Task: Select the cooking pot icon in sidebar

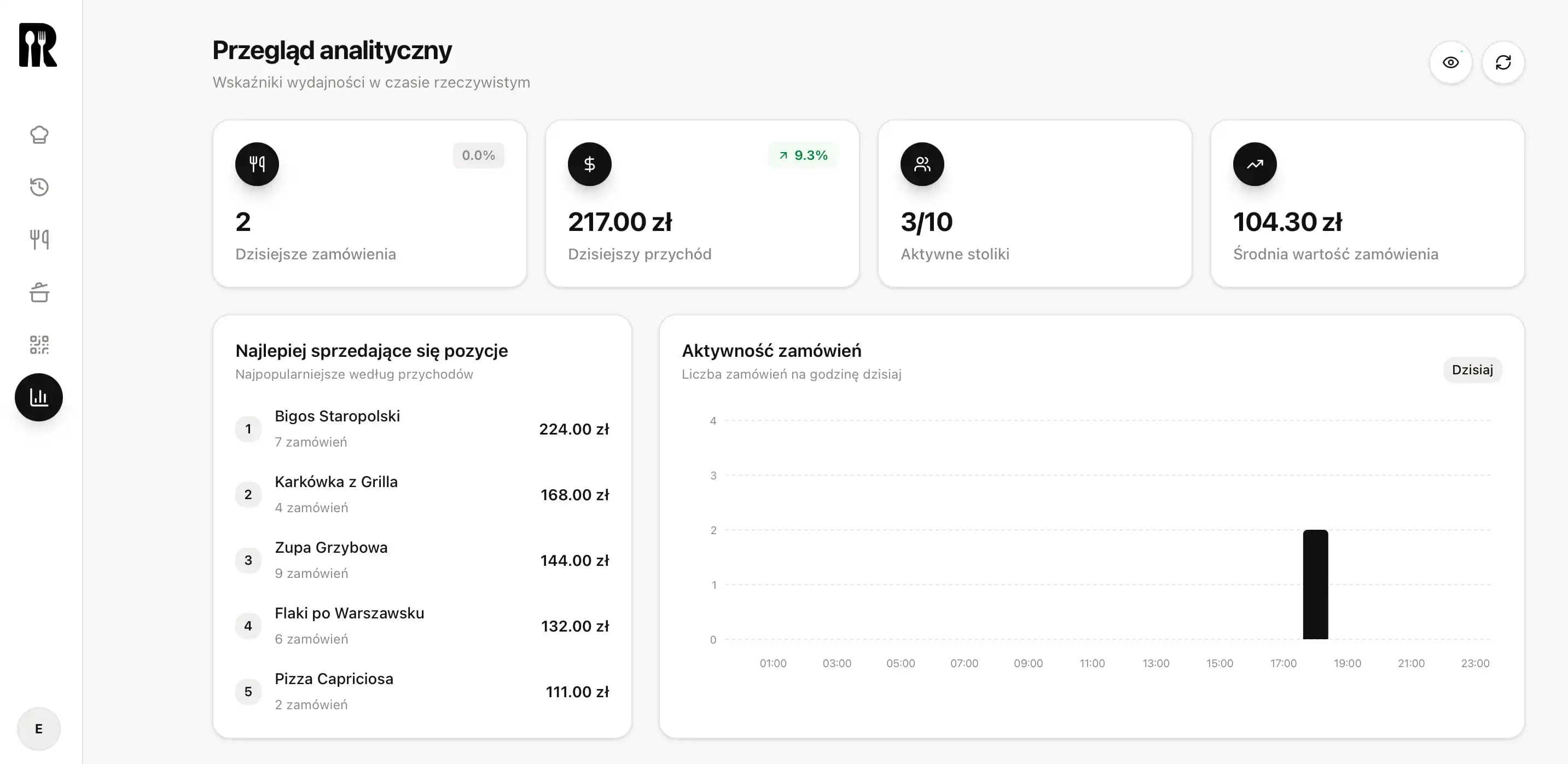Action: click(39, 292)
